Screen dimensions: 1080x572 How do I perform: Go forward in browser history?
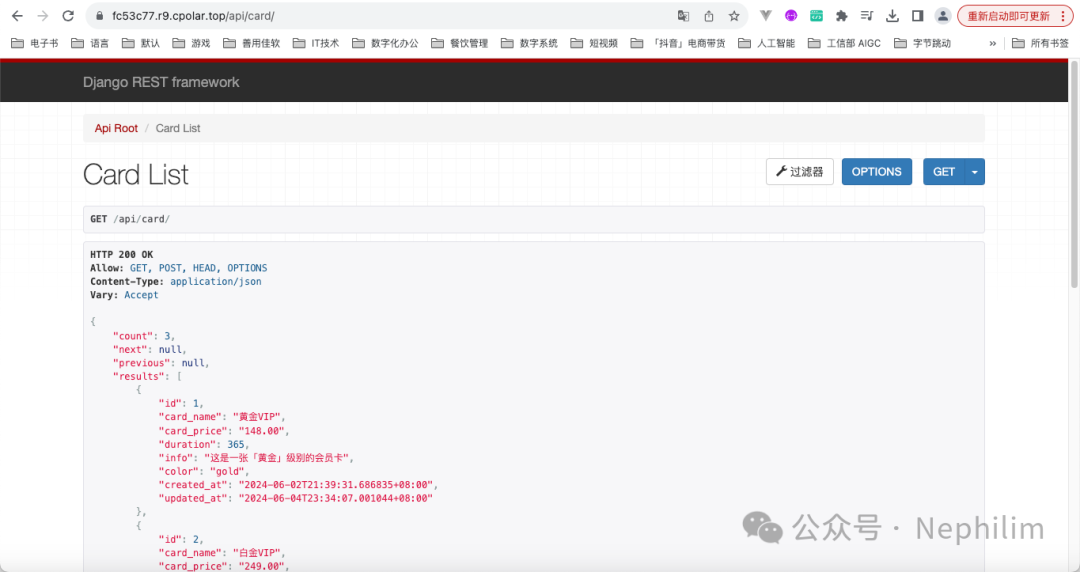pos(43,16)
